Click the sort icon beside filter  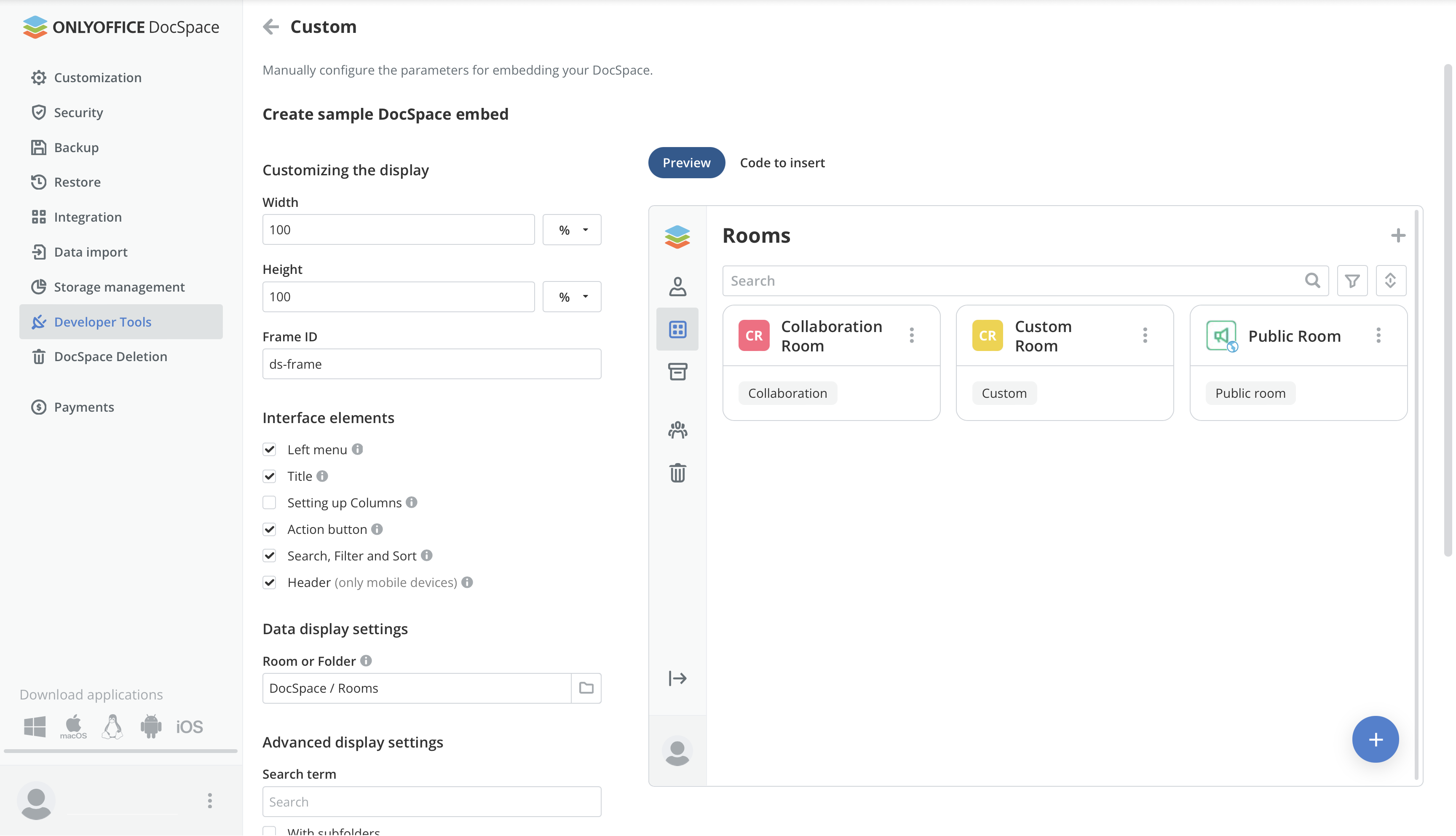[x=1390, y=281]
